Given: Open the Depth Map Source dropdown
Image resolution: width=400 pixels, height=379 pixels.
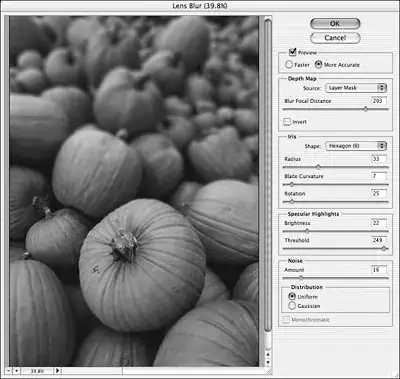Looking at the screenshot, I should (x=356, y=88).
